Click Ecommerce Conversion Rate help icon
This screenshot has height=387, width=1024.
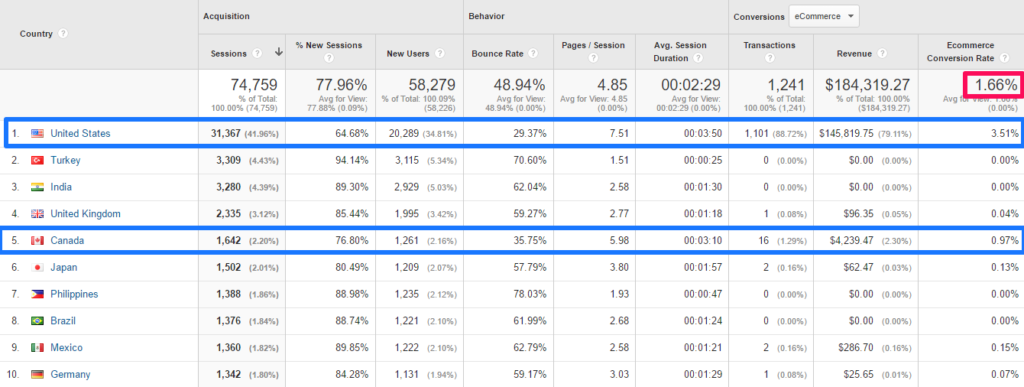(x=1003, y=58)
